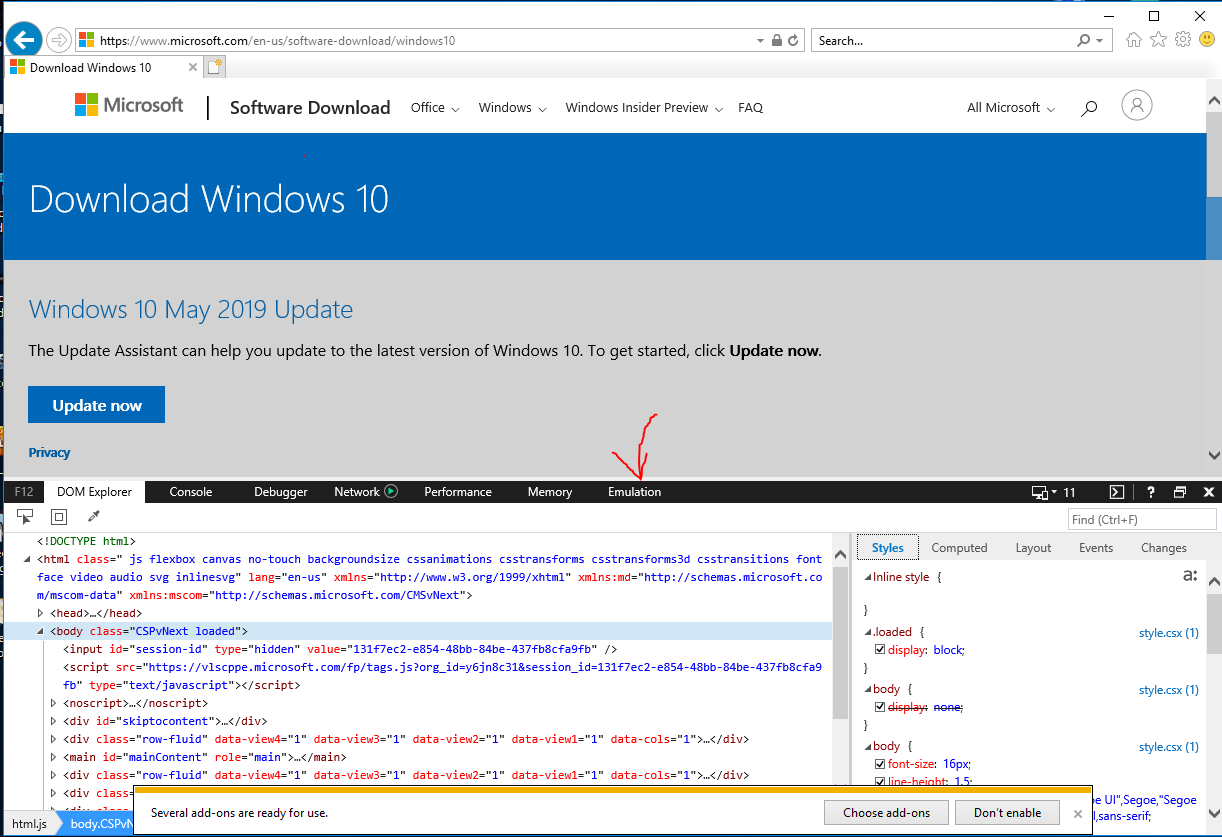
Task: Click the Select element tool in DOM Explorer
Action: (x=26, y=517)
